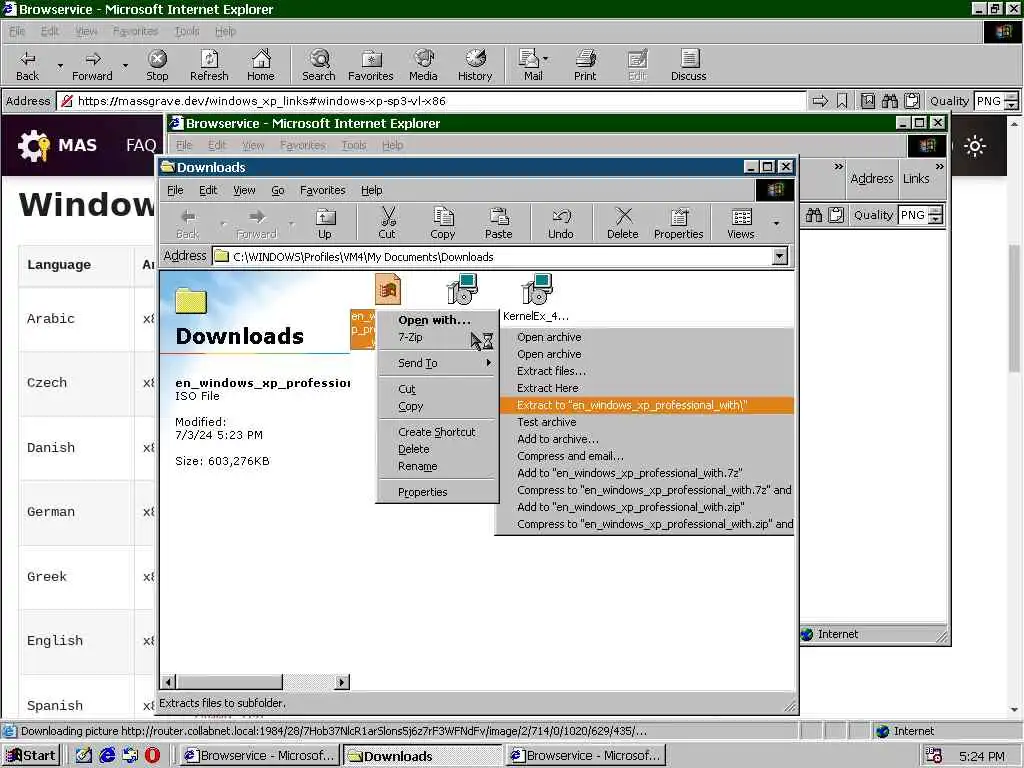Click the Print toolbar button
This screenshot has width=1024, height=768.
click(585, 65)
